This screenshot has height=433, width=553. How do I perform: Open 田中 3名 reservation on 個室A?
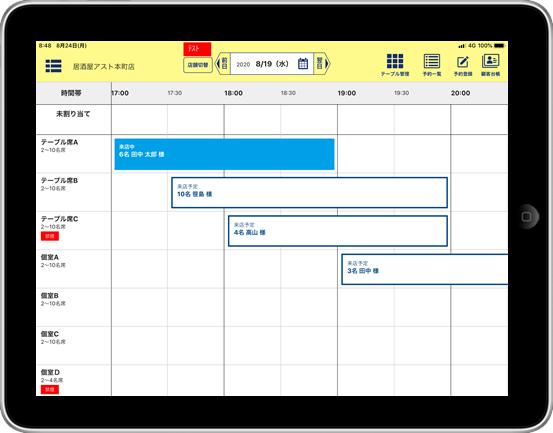coord(425,269)
